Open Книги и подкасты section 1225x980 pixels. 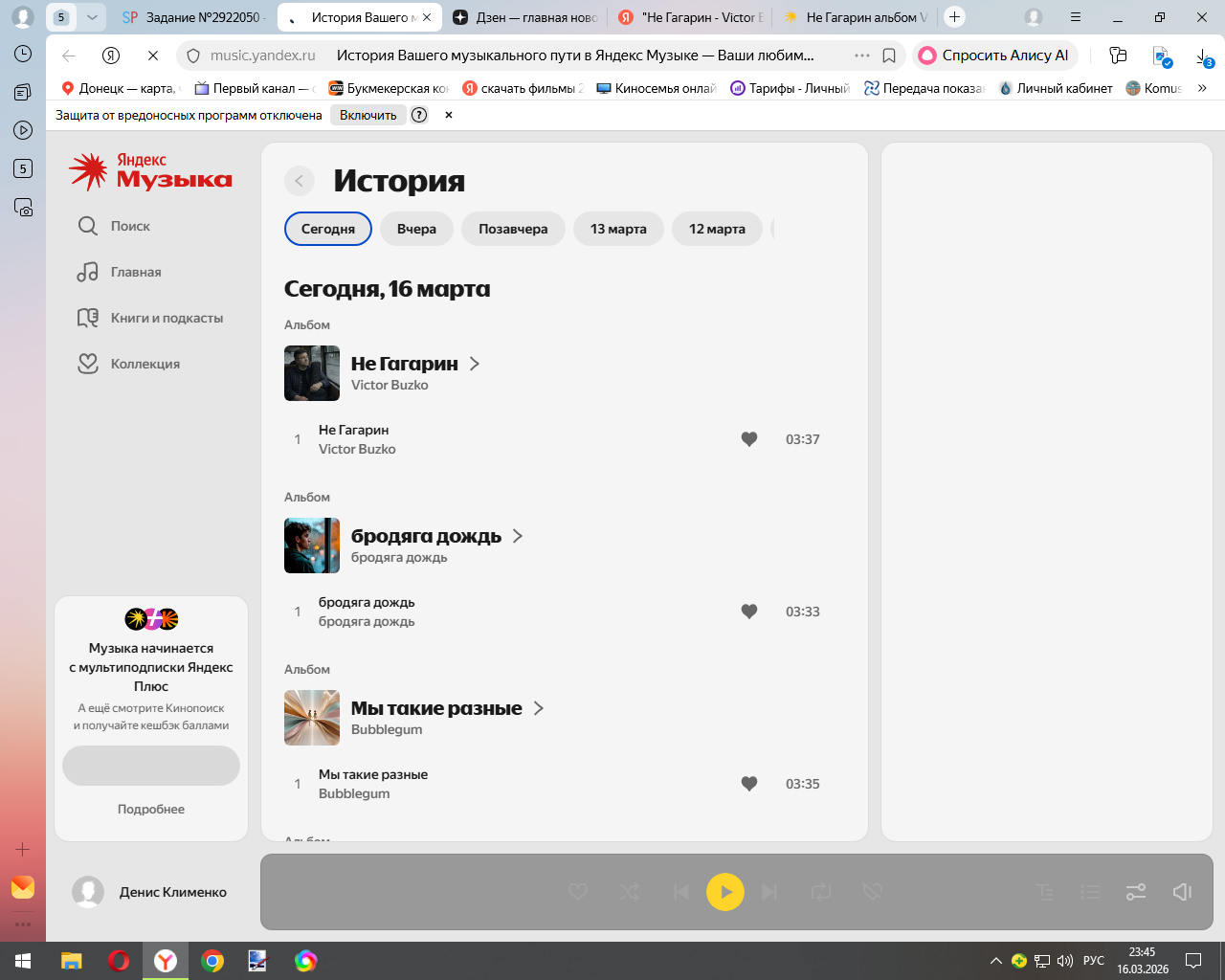166,318
